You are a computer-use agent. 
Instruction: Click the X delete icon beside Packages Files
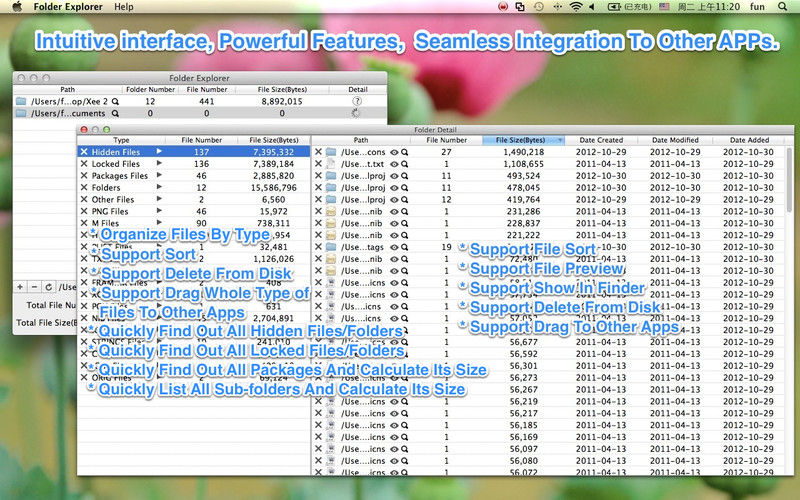pos(84,176)
